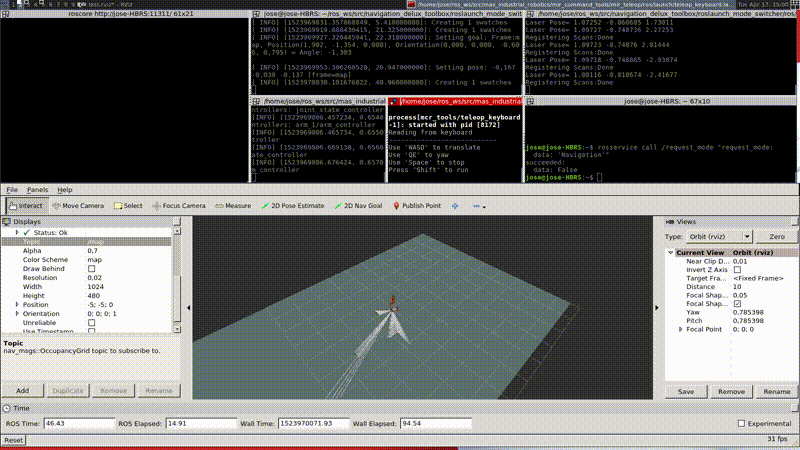
Task: Enable the Experimental checkbox
Action: click(x=741, y=423)
